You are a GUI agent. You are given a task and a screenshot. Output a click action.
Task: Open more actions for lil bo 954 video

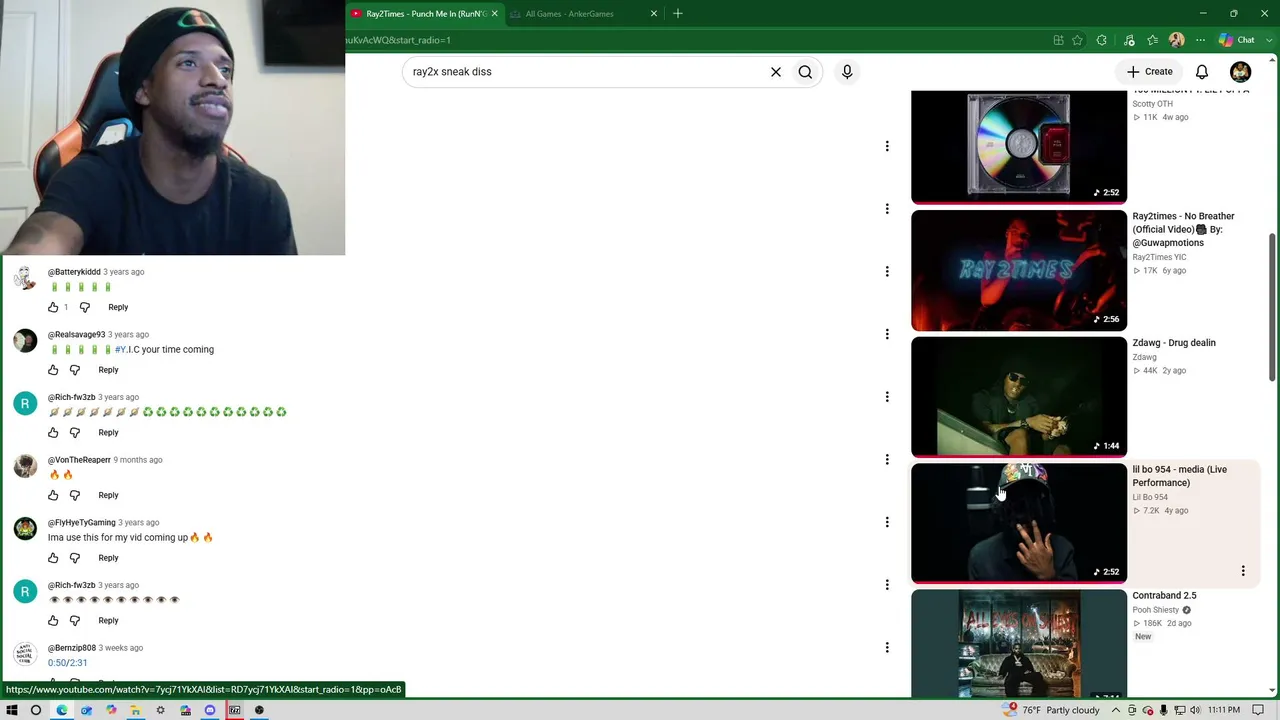click(1243, 571)
